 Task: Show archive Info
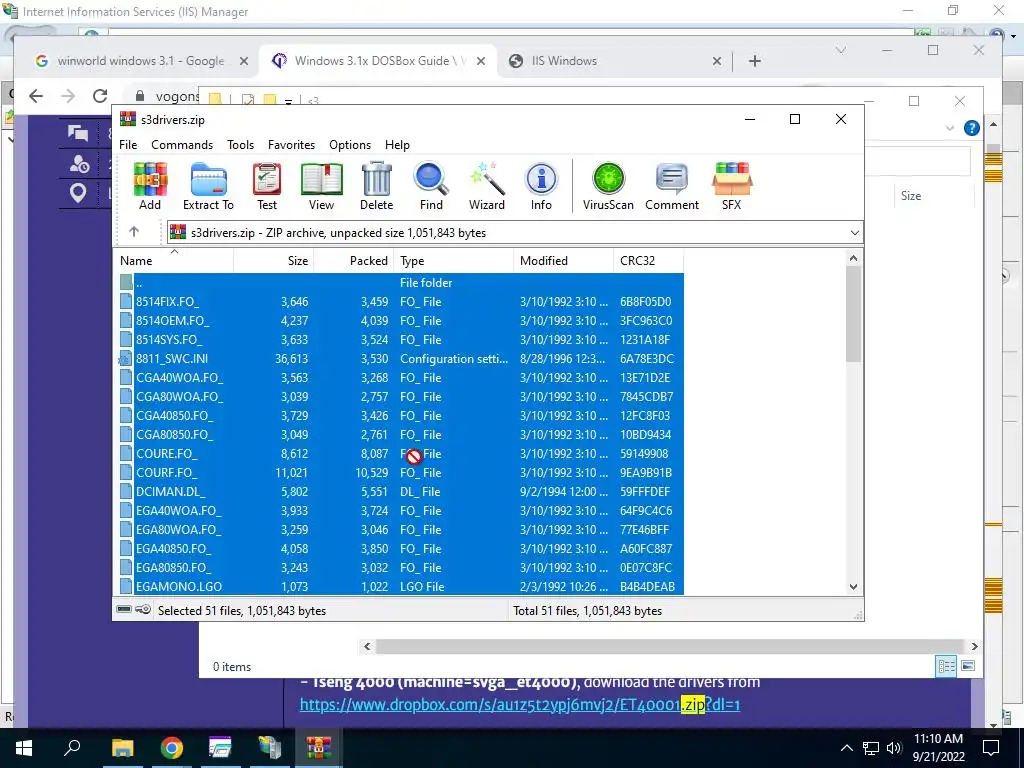[541, 186]
